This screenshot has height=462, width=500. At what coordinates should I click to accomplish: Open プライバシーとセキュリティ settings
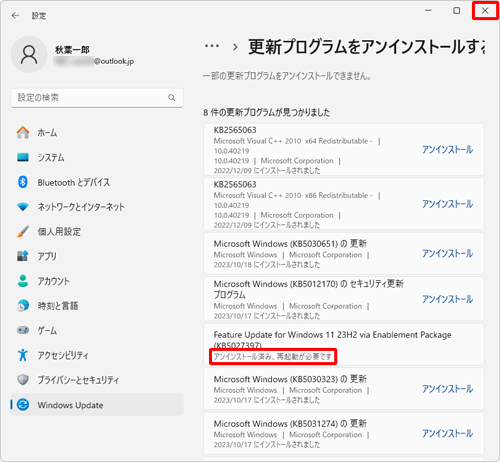[x=97, y=380]
